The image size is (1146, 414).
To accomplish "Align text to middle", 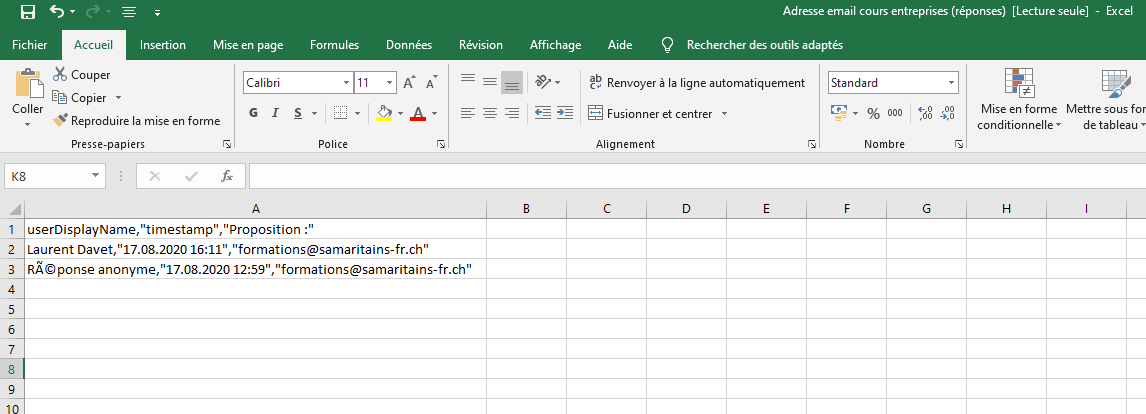I will click(490, 81).
